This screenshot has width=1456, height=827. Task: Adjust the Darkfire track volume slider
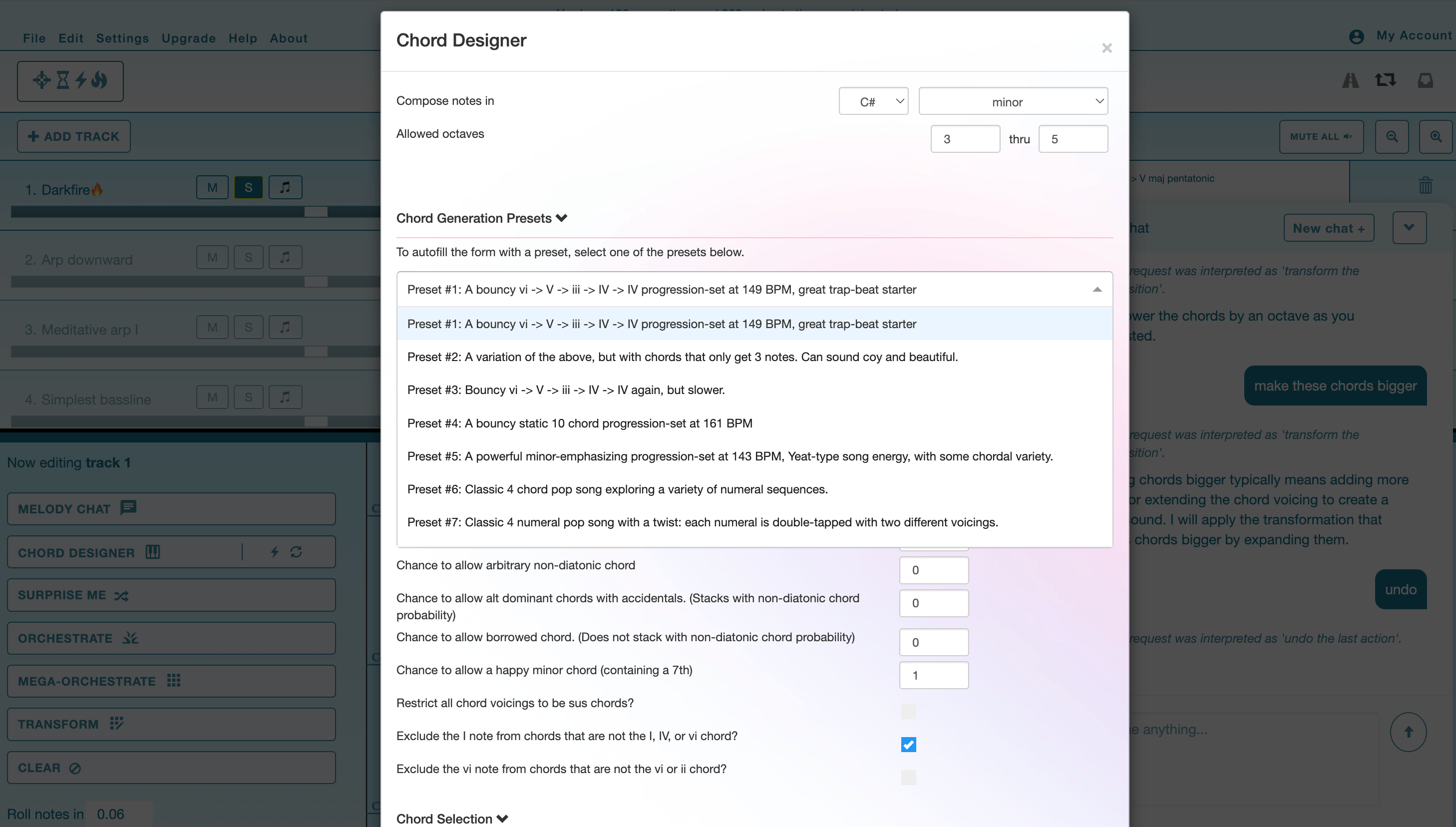coord(316,211)
